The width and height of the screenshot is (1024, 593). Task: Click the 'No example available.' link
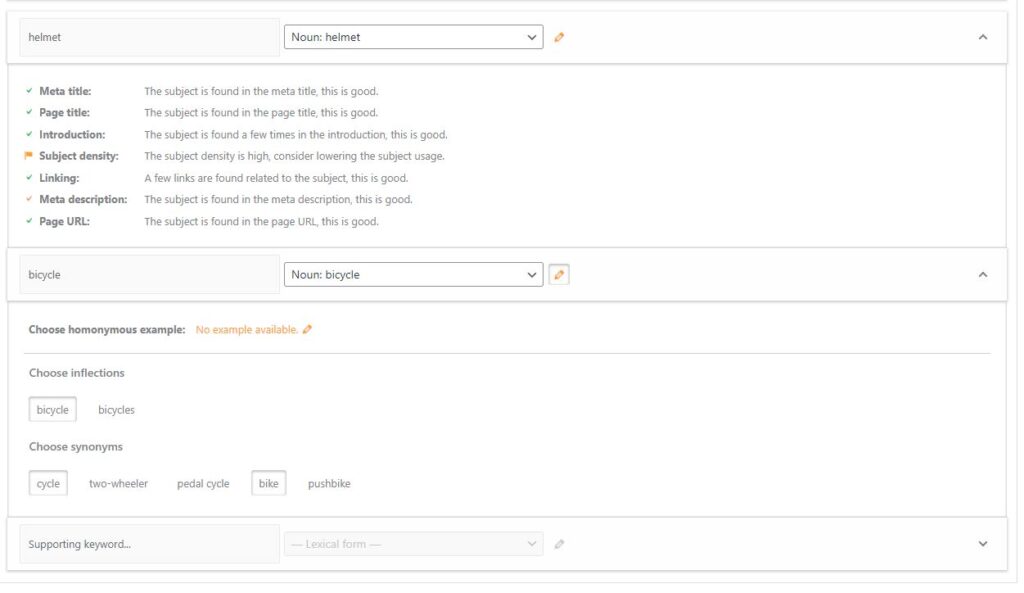247,330
